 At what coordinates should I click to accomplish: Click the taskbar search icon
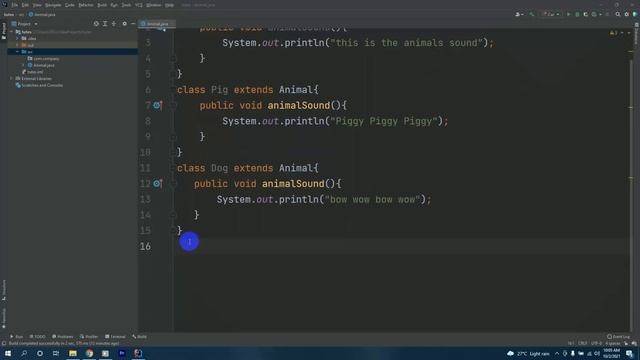[x=24, y=353]
